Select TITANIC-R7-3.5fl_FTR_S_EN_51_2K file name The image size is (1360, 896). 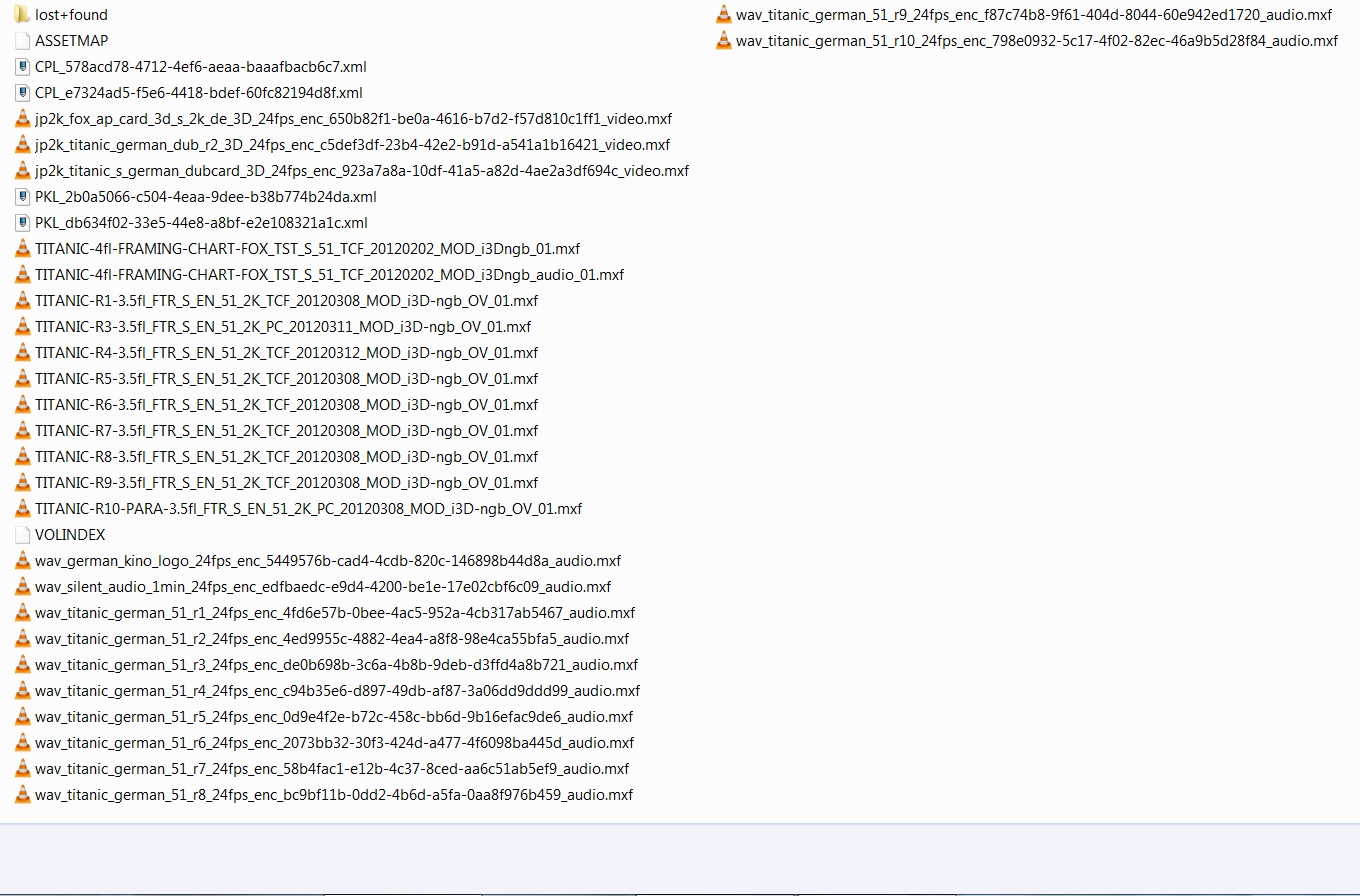pyautogui.click(x=286, y=431)
